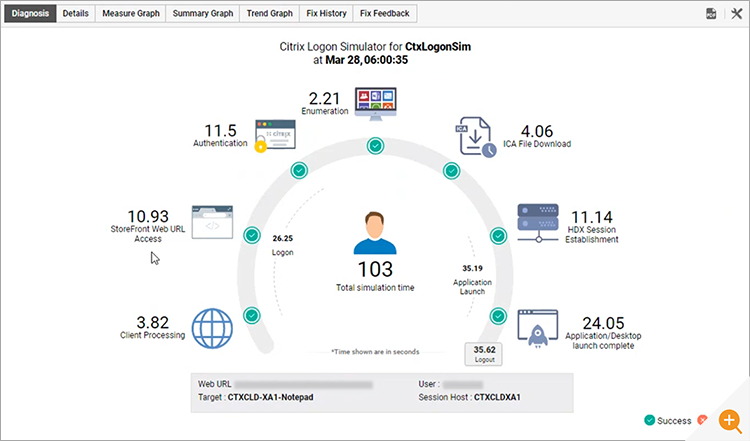This screenshot has width=750, height=441.
Task: Switch to the Diagnosis tab
Action: point(30,13)
